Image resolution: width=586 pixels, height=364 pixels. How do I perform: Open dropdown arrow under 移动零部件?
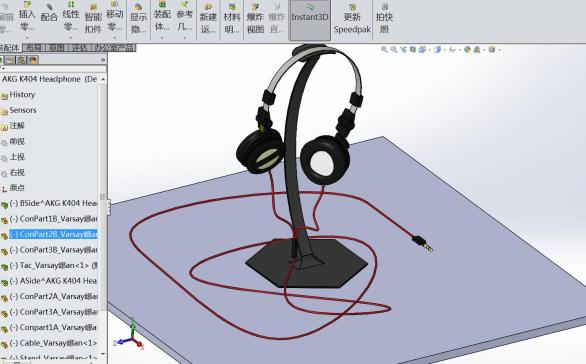click(x=115, y=37)
